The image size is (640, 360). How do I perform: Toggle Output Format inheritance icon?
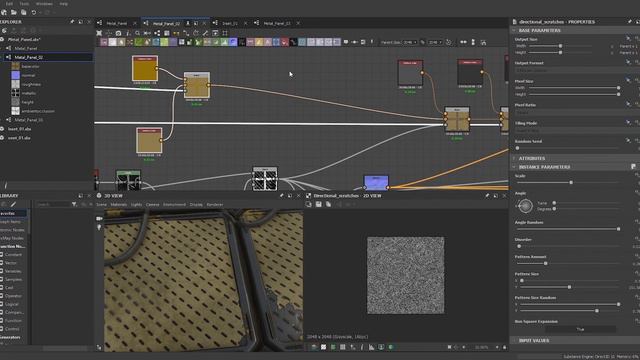click(x=628, y=62)
